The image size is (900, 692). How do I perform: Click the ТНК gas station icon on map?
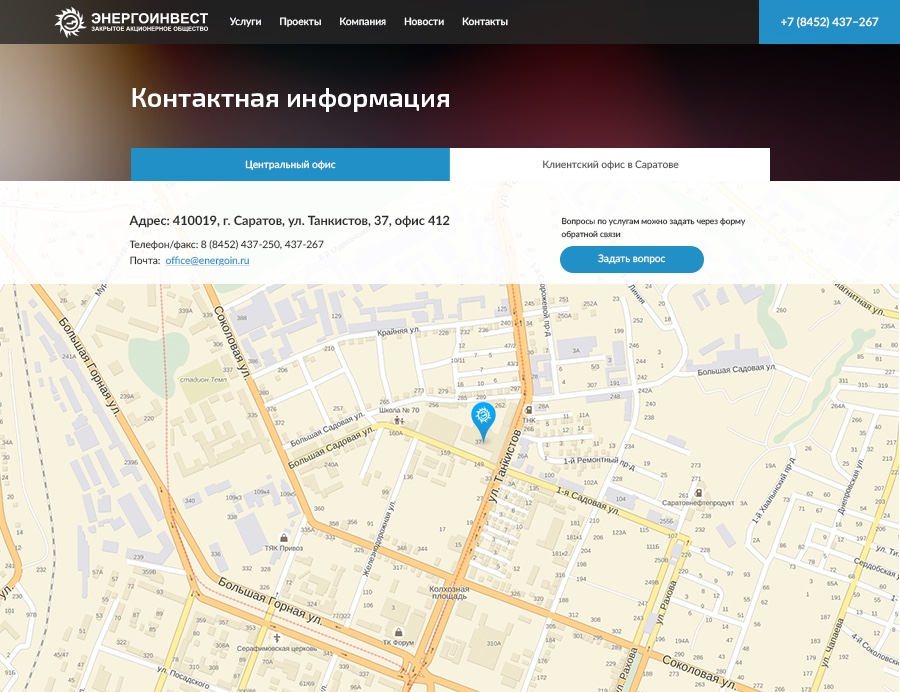coord(529,408)
